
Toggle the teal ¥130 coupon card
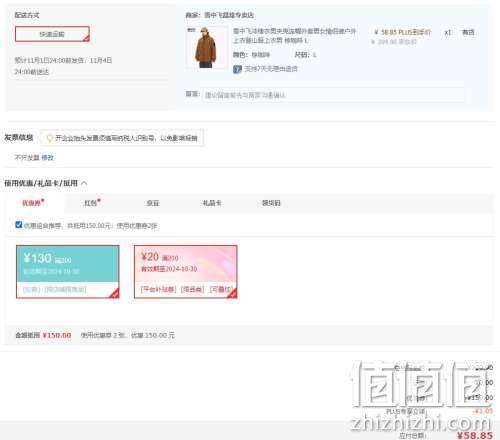[68, 272]
